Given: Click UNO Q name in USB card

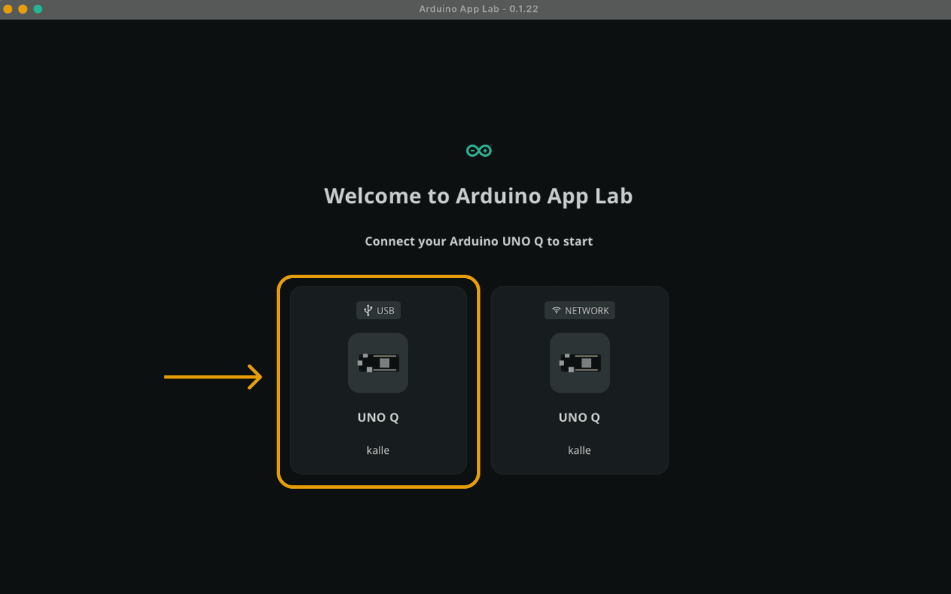Looking at the screenshot, I should pyautogui.click(x=378, y=418).
